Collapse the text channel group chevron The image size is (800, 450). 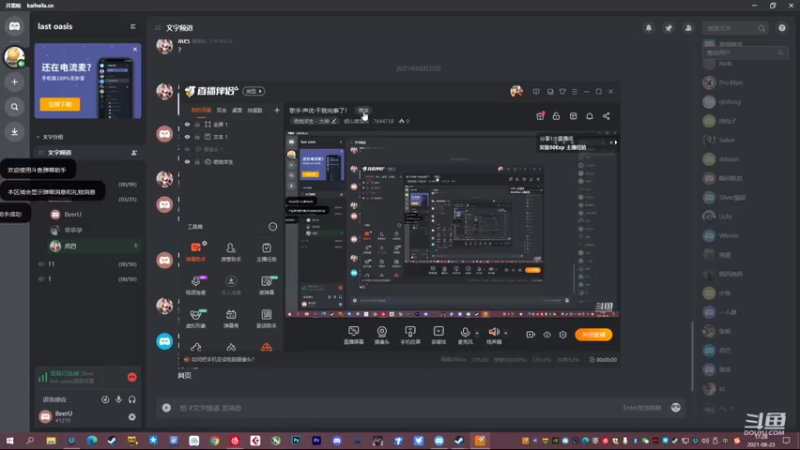coord(38,137)
